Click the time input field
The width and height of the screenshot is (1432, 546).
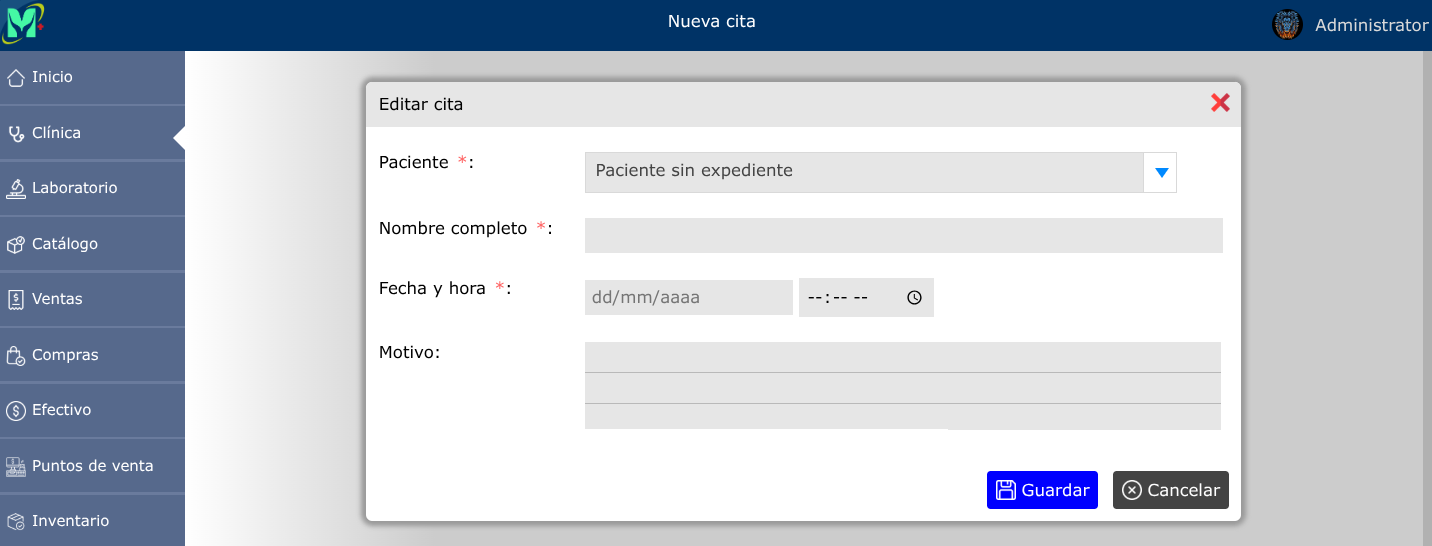(x=866, y=297)
